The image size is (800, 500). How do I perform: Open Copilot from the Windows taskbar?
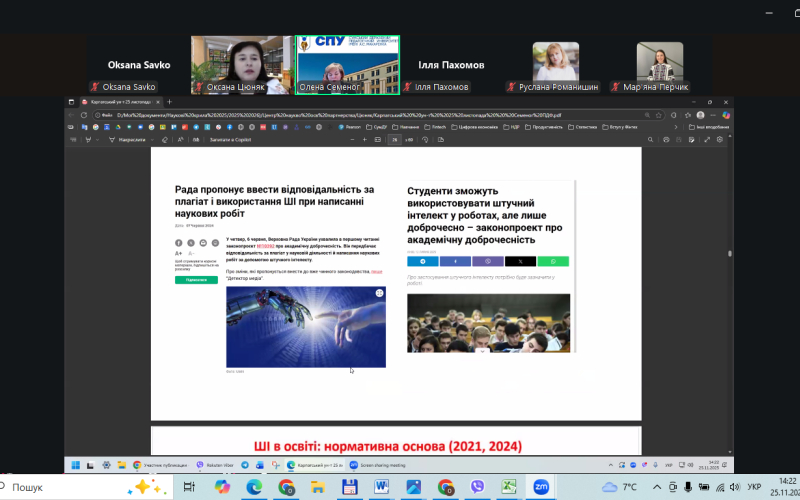(x=221, y=487)
